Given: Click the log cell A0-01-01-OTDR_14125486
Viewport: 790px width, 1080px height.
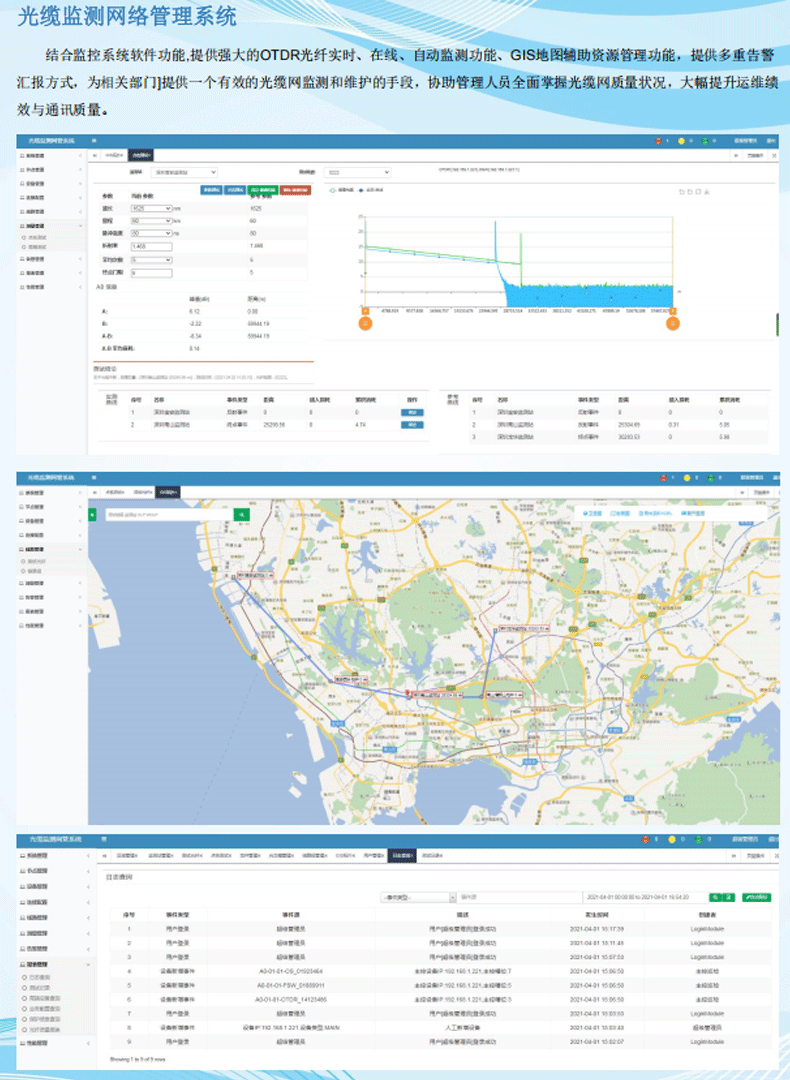Looking at the screenshot, I should click(290, 999).
